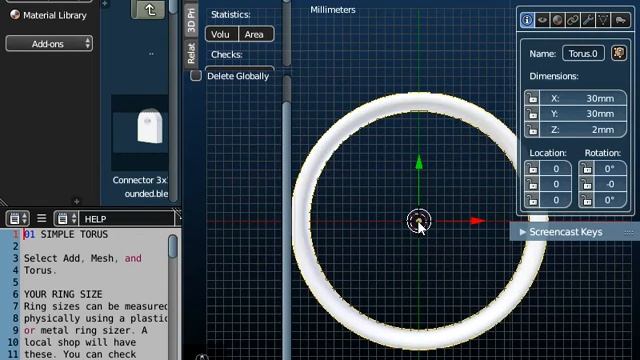Screen dimensions: 640x360
Task: Click the X dimension 30mm field
Action: pyautogui.click(x=583, y=98)
